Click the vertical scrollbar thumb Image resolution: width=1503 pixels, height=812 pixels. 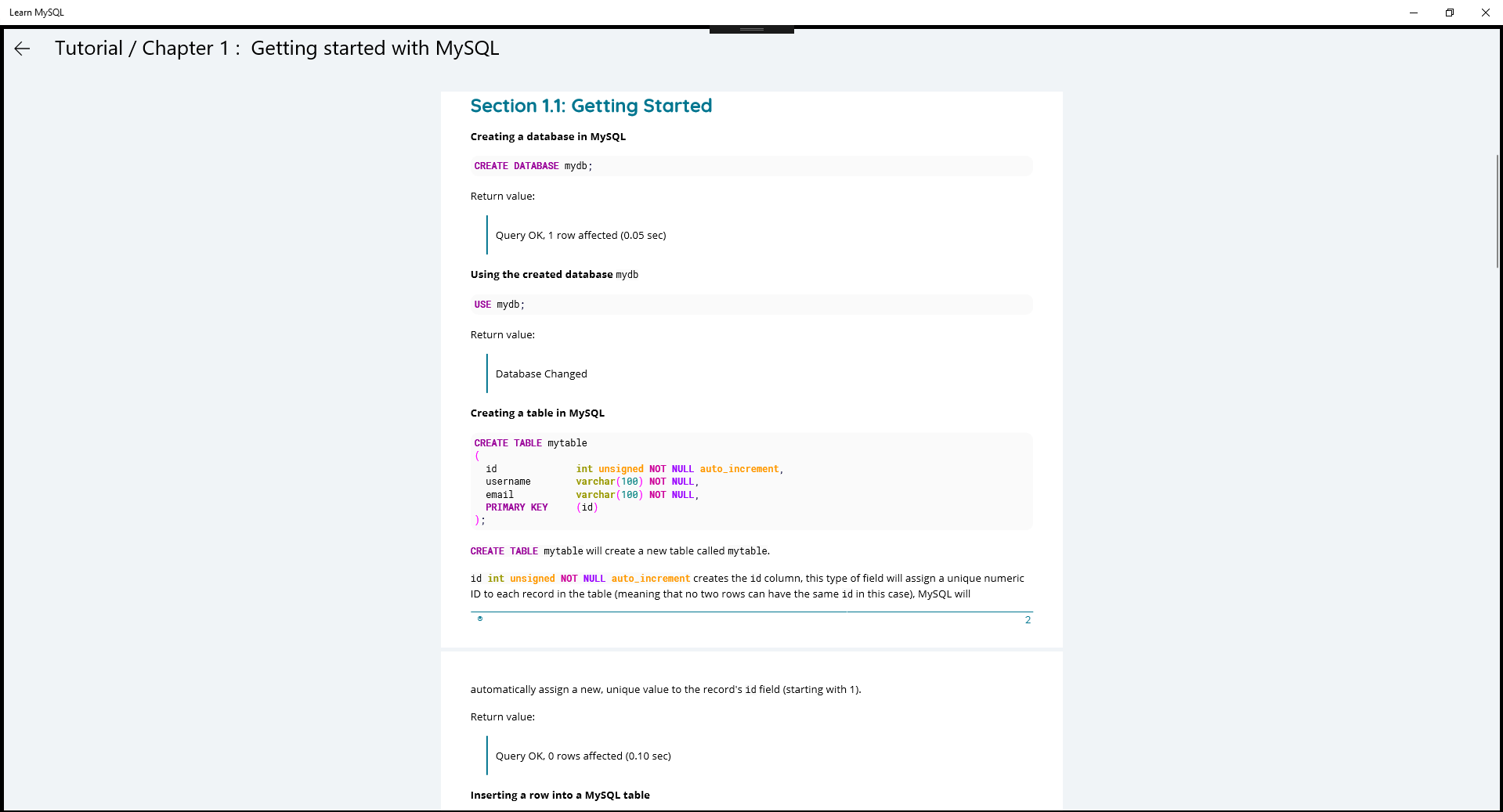click(x=1498, y=211)
